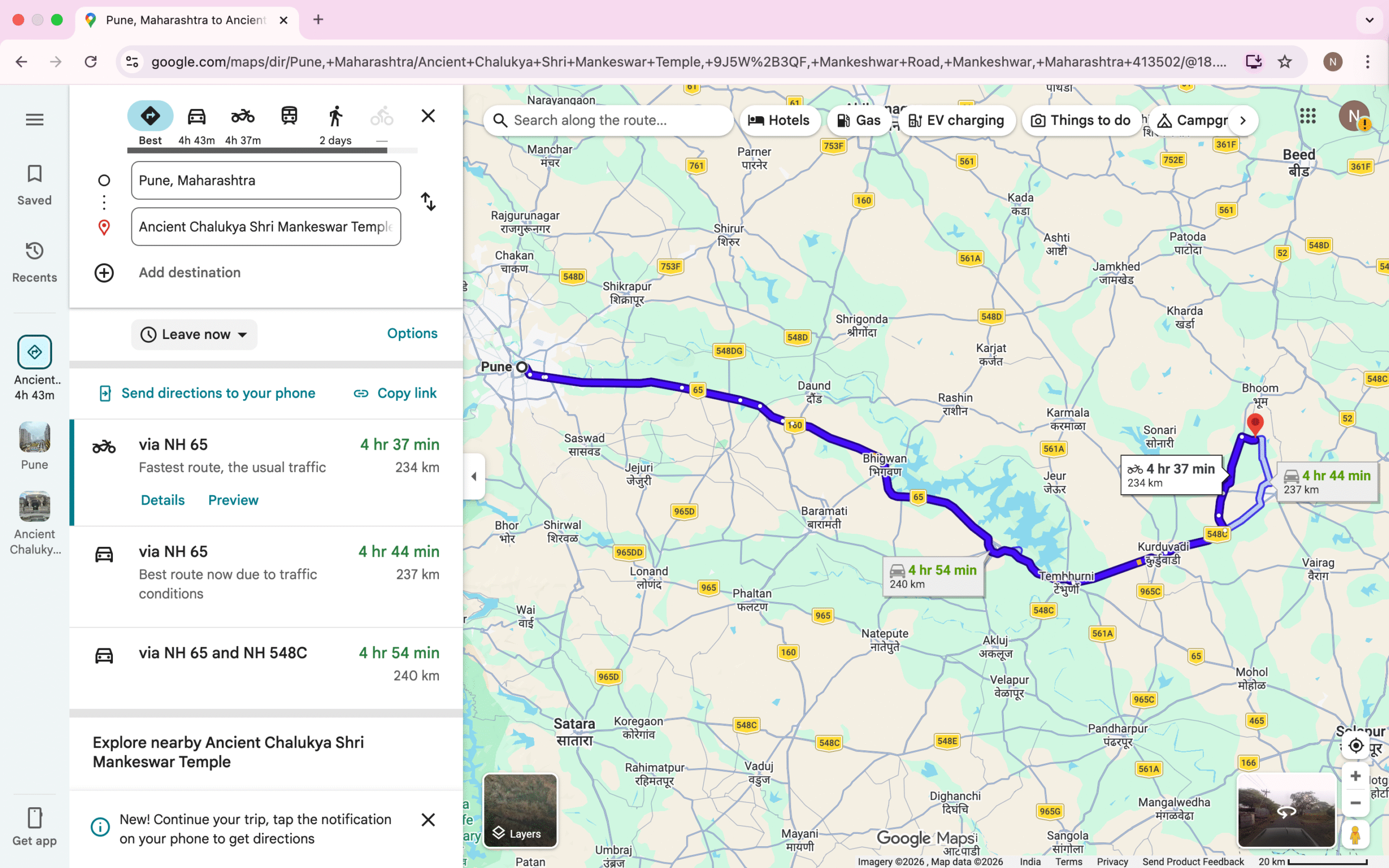Screen dimensions: 1389x868
Task: Open route Options
Action: pos(412,334)
